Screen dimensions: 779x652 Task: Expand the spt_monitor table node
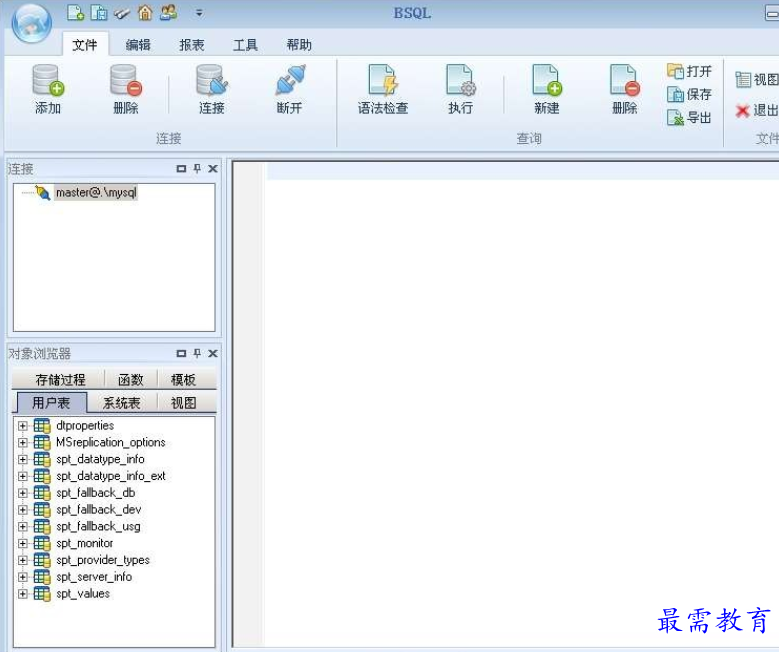point(22,543)
